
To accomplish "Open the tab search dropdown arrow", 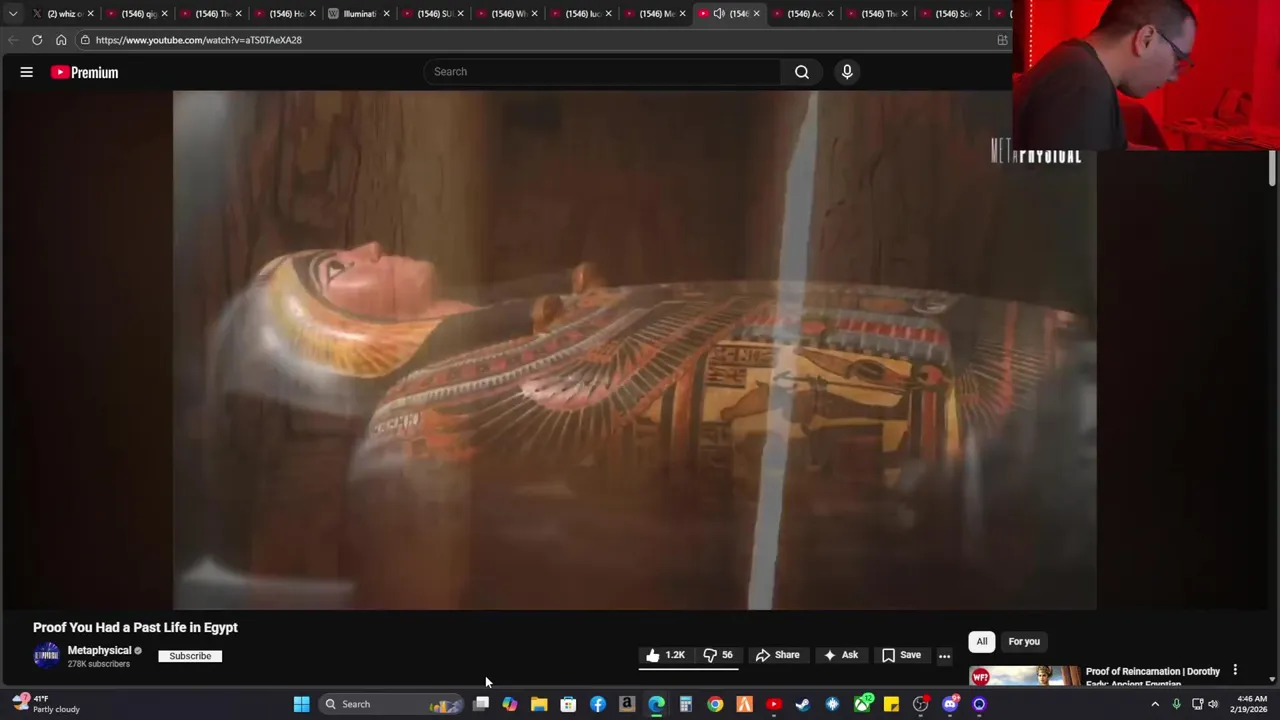I will point(12,13).
